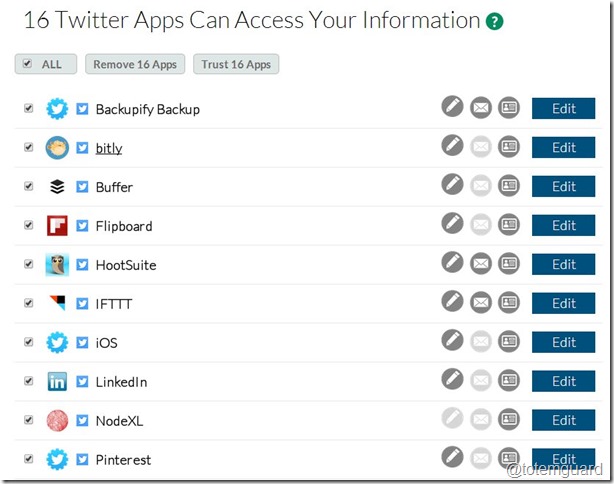Click Edit for the LinkedIn app

click(x=563, y=381)
